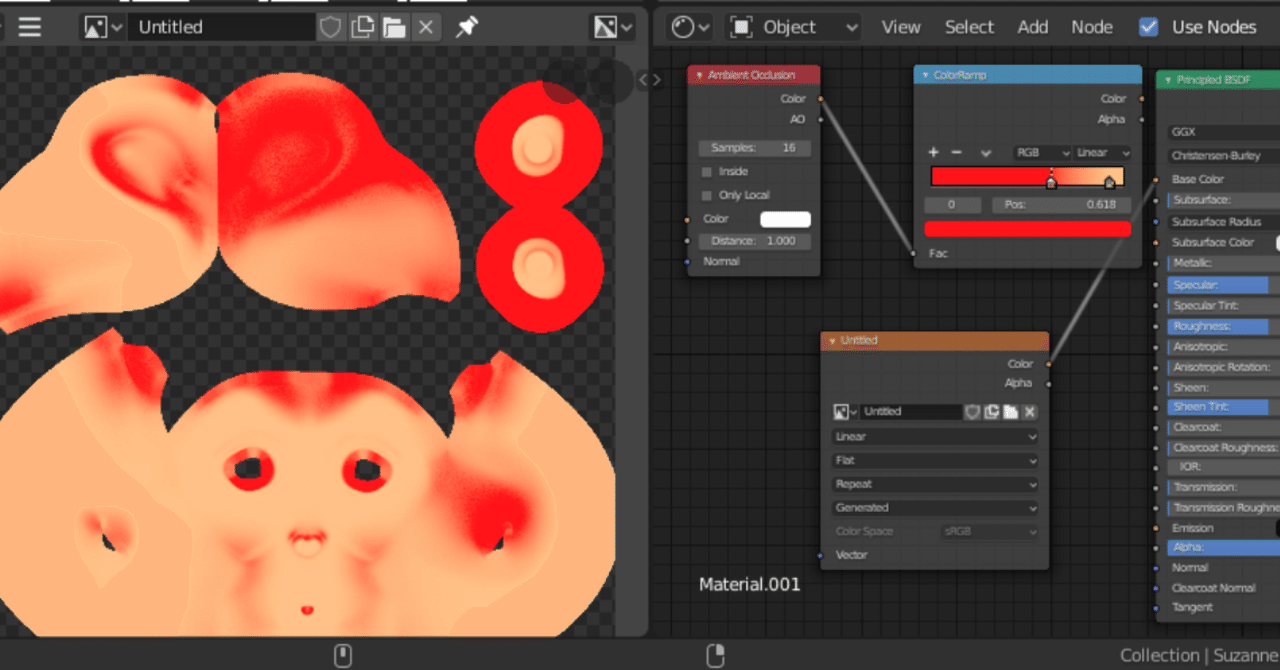Open the RGB color mode dropdown
This screenshot has height=670, width=1280.
1042,153
